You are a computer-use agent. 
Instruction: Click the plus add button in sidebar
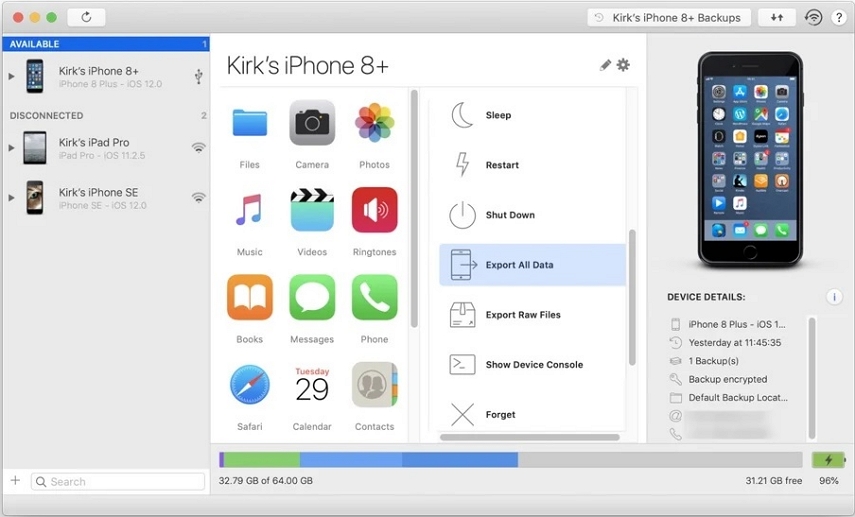[x=15, y=480]
